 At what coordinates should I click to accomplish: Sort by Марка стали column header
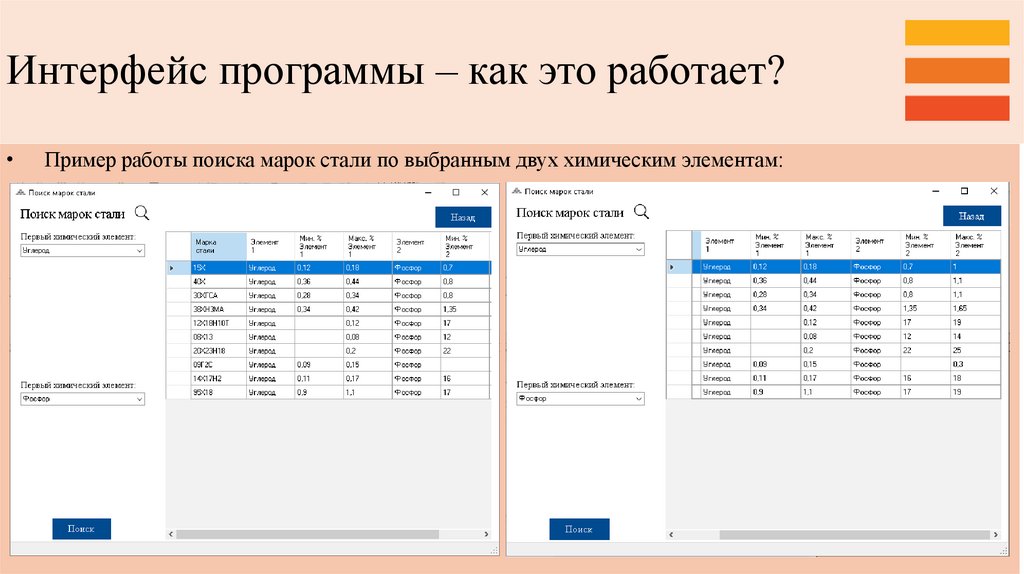click(219, 246)
